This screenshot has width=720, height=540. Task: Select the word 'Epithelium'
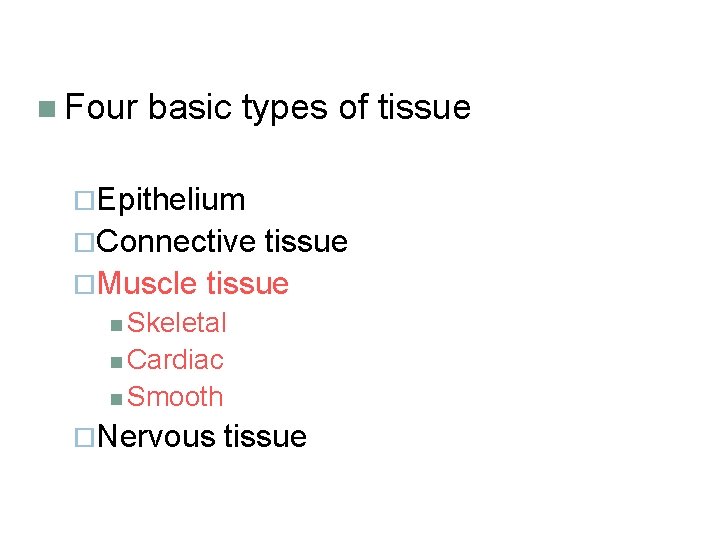point(172,200)
